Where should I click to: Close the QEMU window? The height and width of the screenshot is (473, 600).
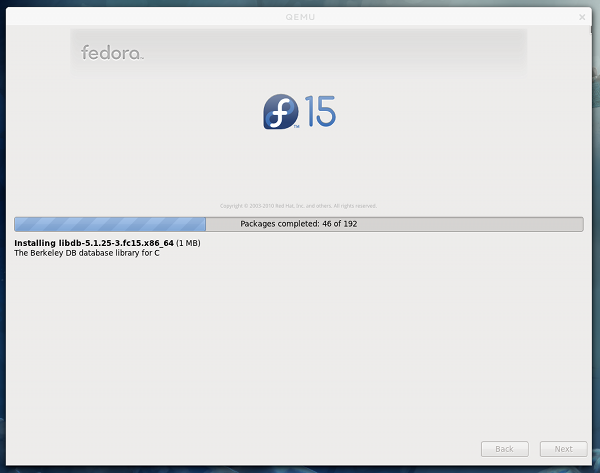pyautogui.click(x=582, y=17)
